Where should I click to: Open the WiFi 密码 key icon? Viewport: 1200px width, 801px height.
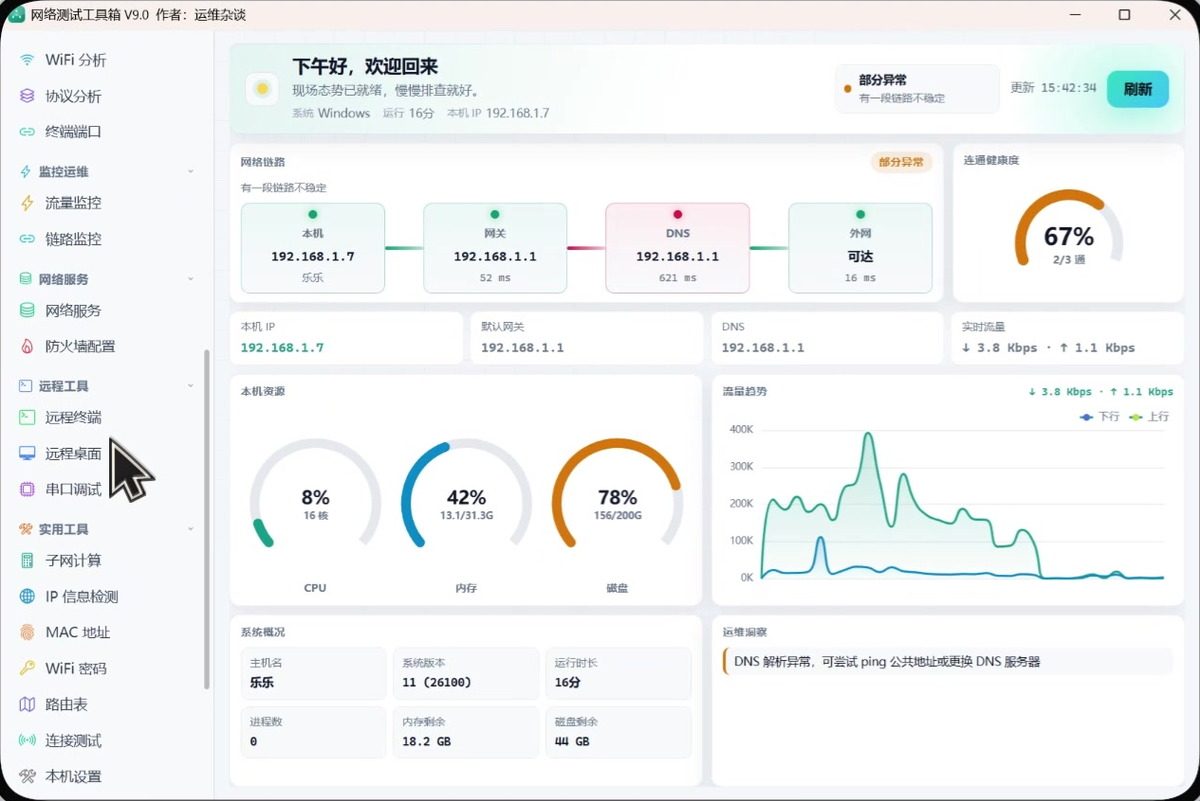[27, 669]
